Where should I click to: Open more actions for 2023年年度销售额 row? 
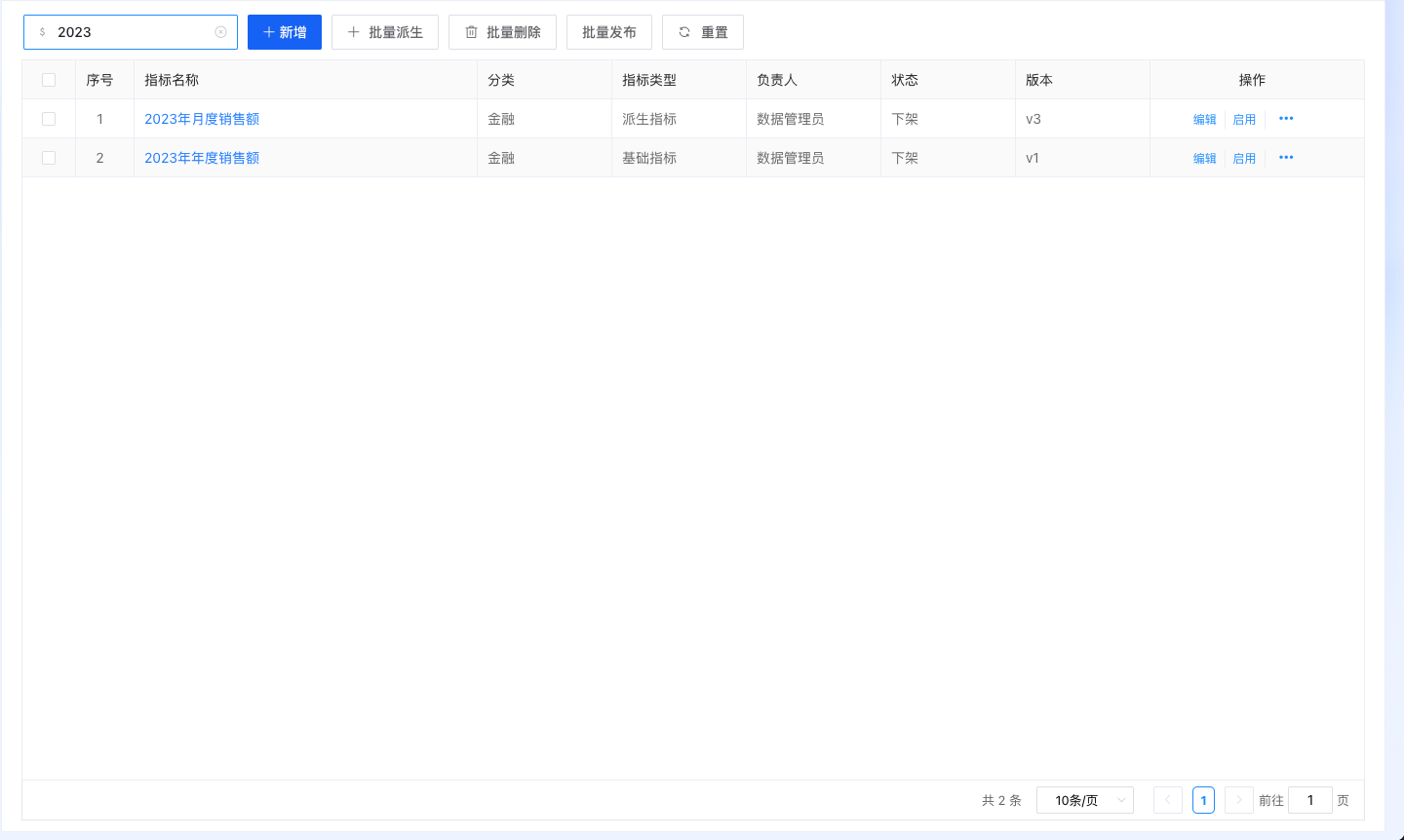point(1286,158)
